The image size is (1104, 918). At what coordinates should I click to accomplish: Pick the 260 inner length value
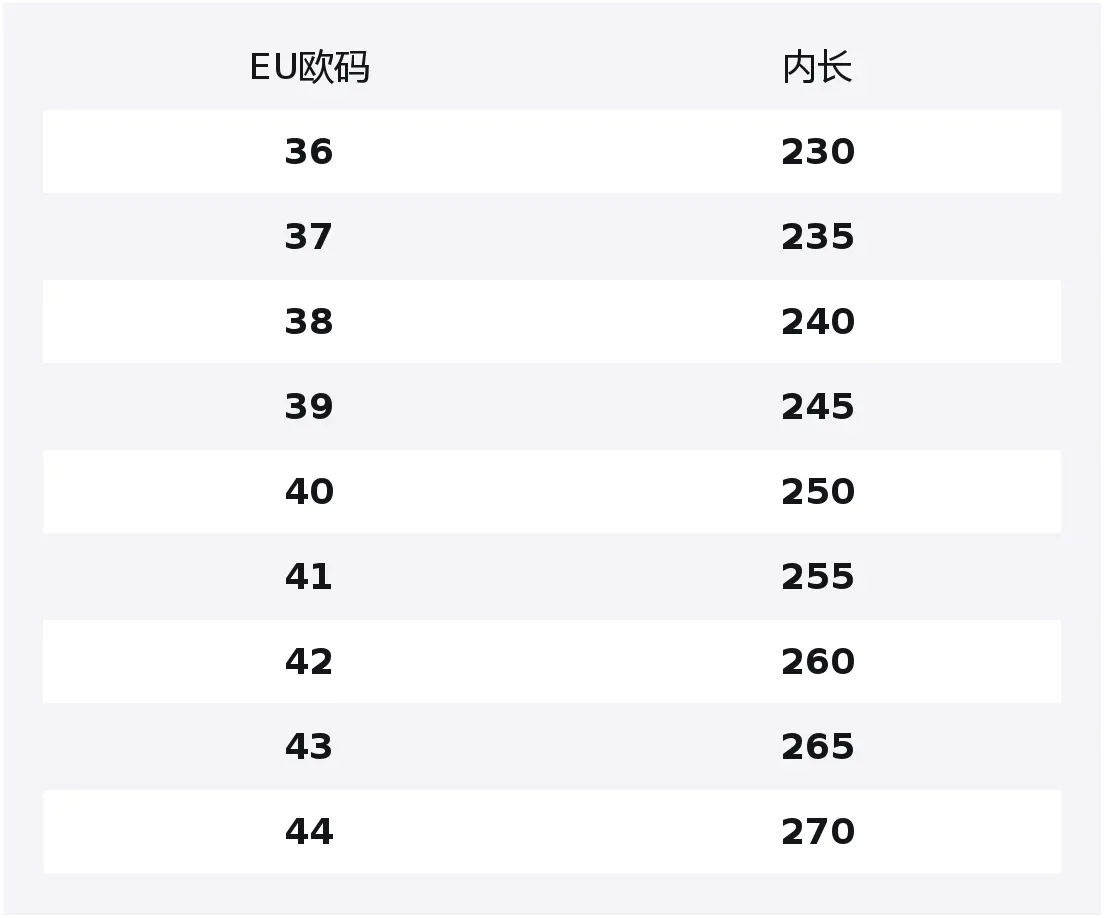tap(817, 662)
